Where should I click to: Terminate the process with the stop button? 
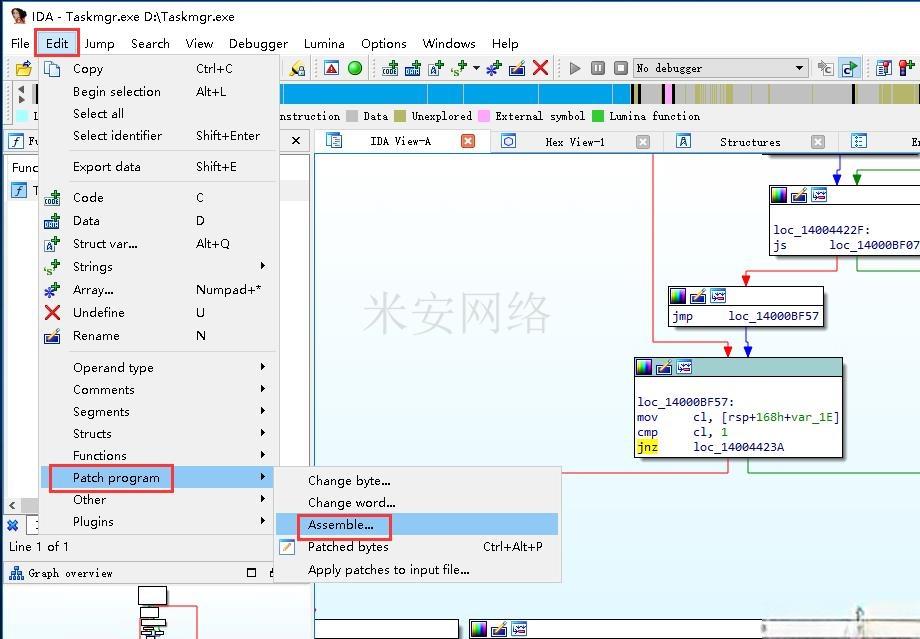click(x=621, y=68)
